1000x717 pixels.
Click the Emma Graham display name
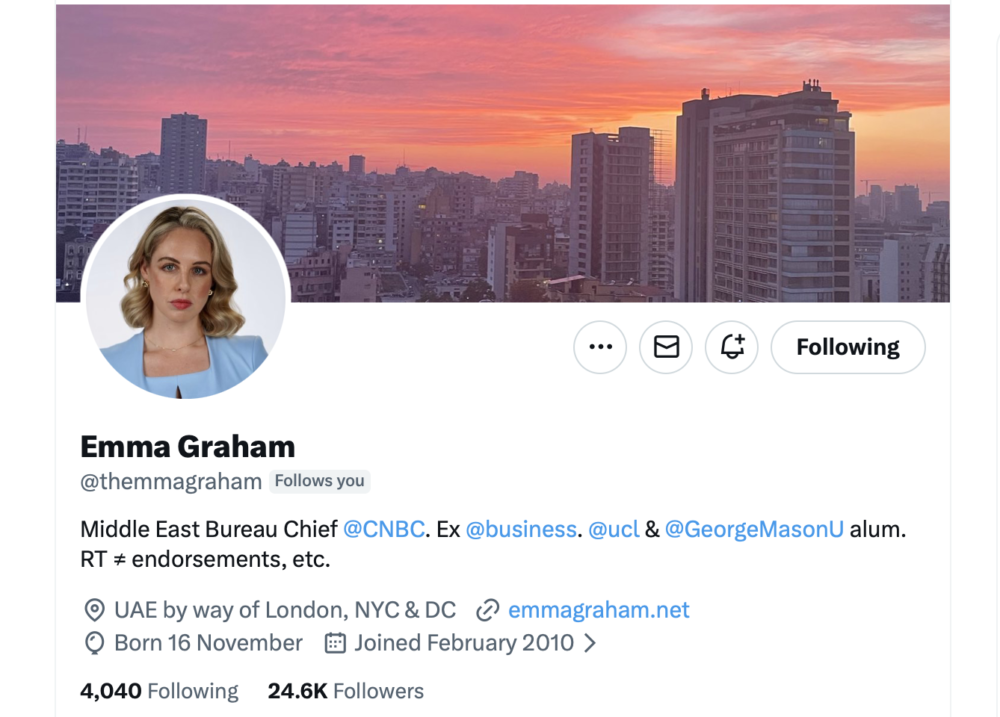click(x=187, y=446)
